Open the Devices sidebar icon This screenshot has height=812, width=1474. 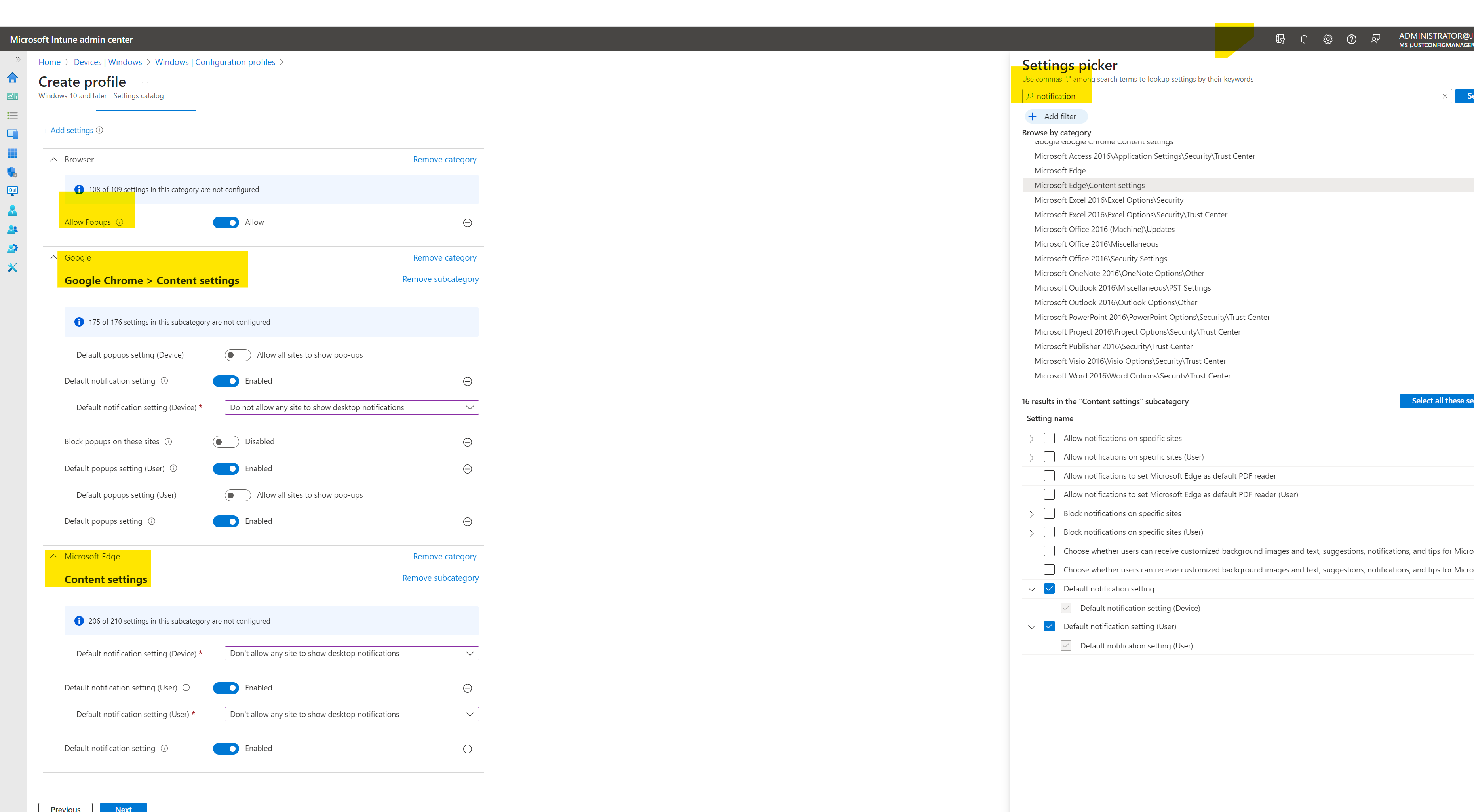click(x=12, y=135)
